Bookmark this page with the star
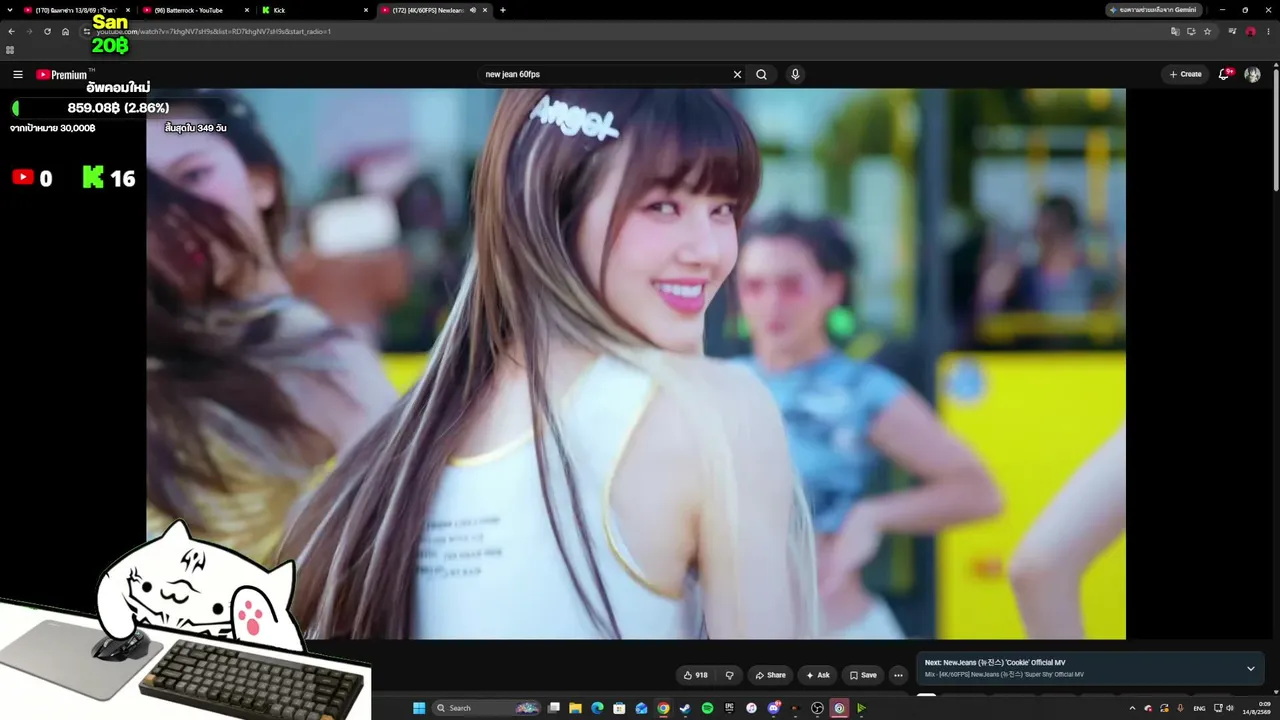The image size is (1280, 720). tap(1207, 32)
